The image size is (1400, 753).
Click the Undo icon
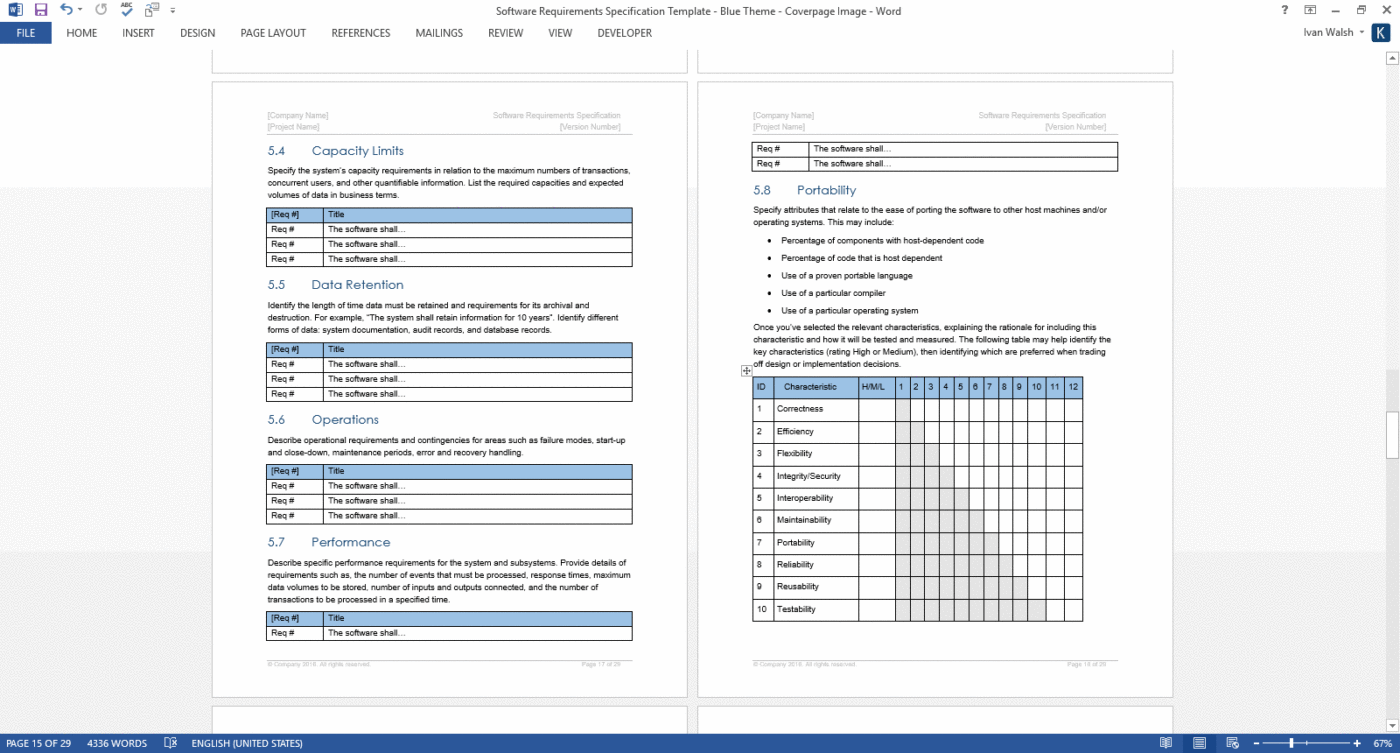[66, 8]
